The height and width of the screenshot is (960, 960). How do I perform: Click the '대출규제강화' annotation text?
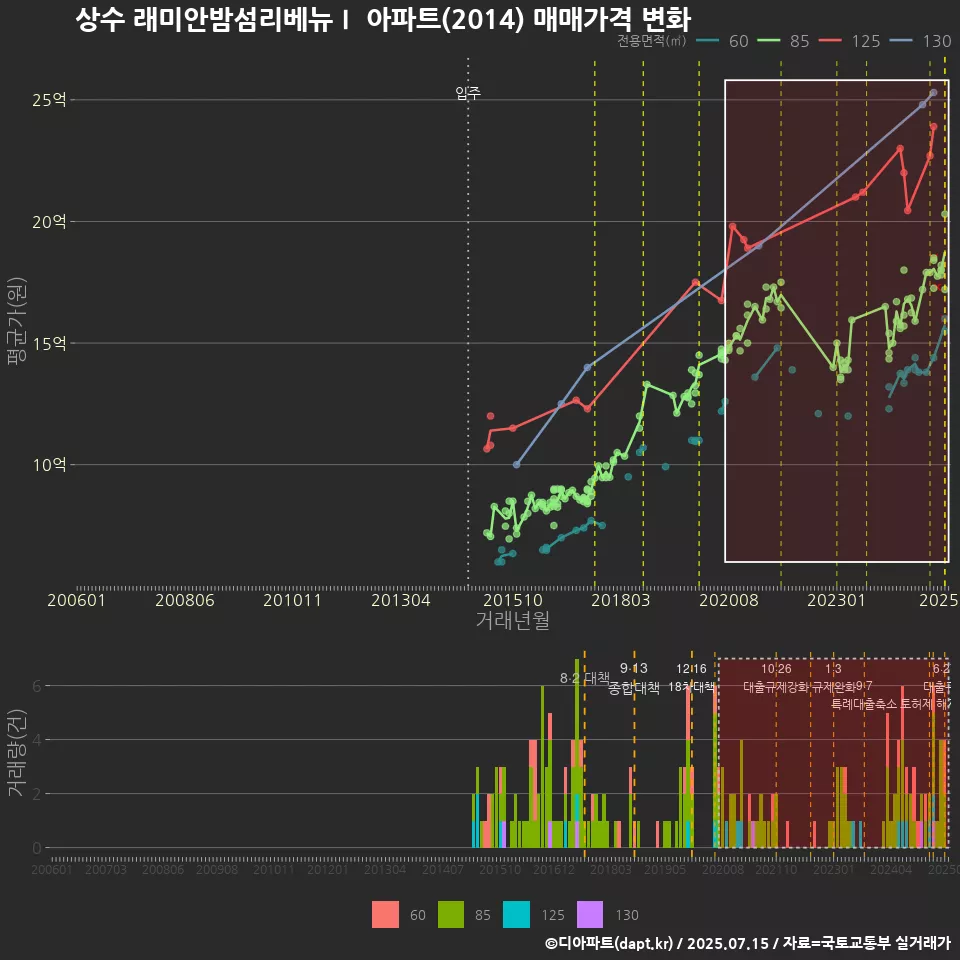point(776,687)
